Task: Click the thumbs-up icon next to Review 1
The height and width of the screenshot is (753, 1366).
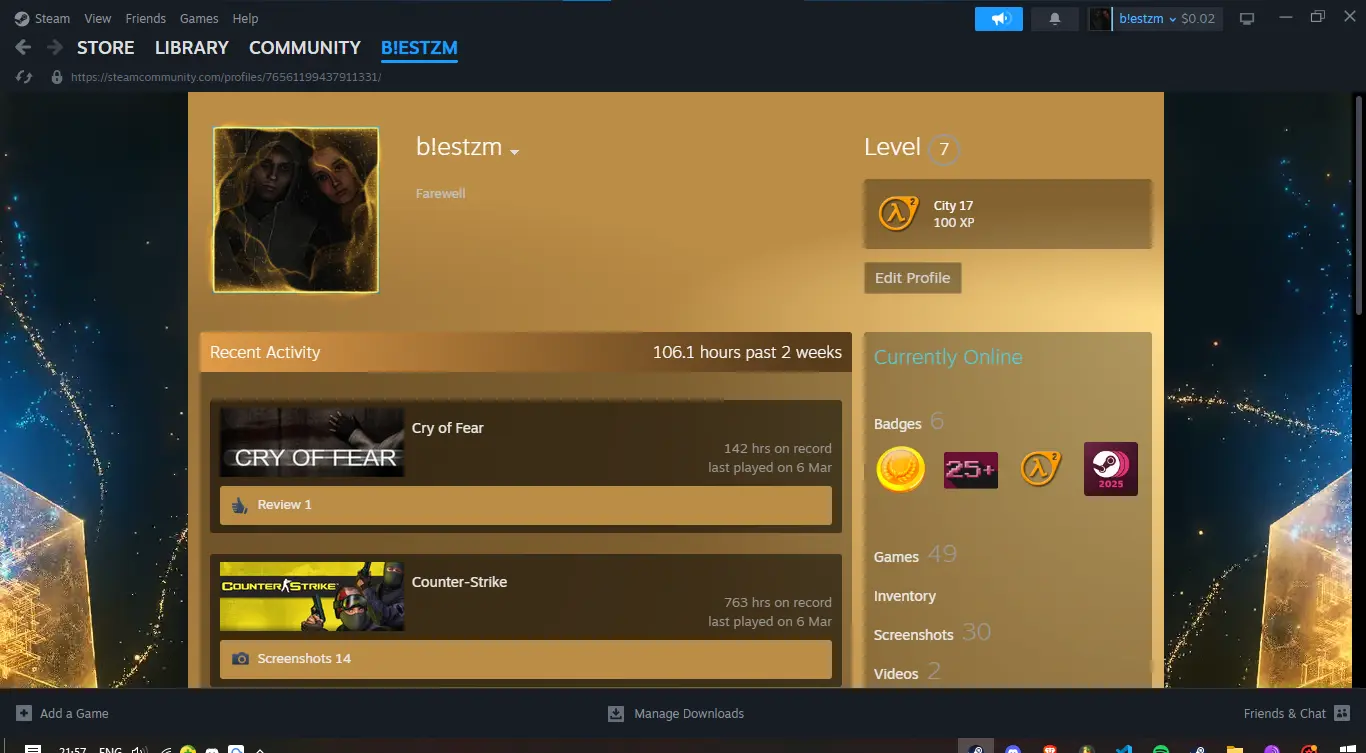Action: click(239, 505)
